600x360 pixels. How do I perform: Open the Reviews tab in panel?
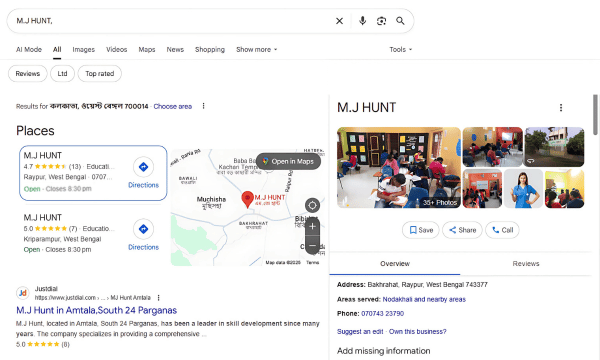click(x=526, y=264)
